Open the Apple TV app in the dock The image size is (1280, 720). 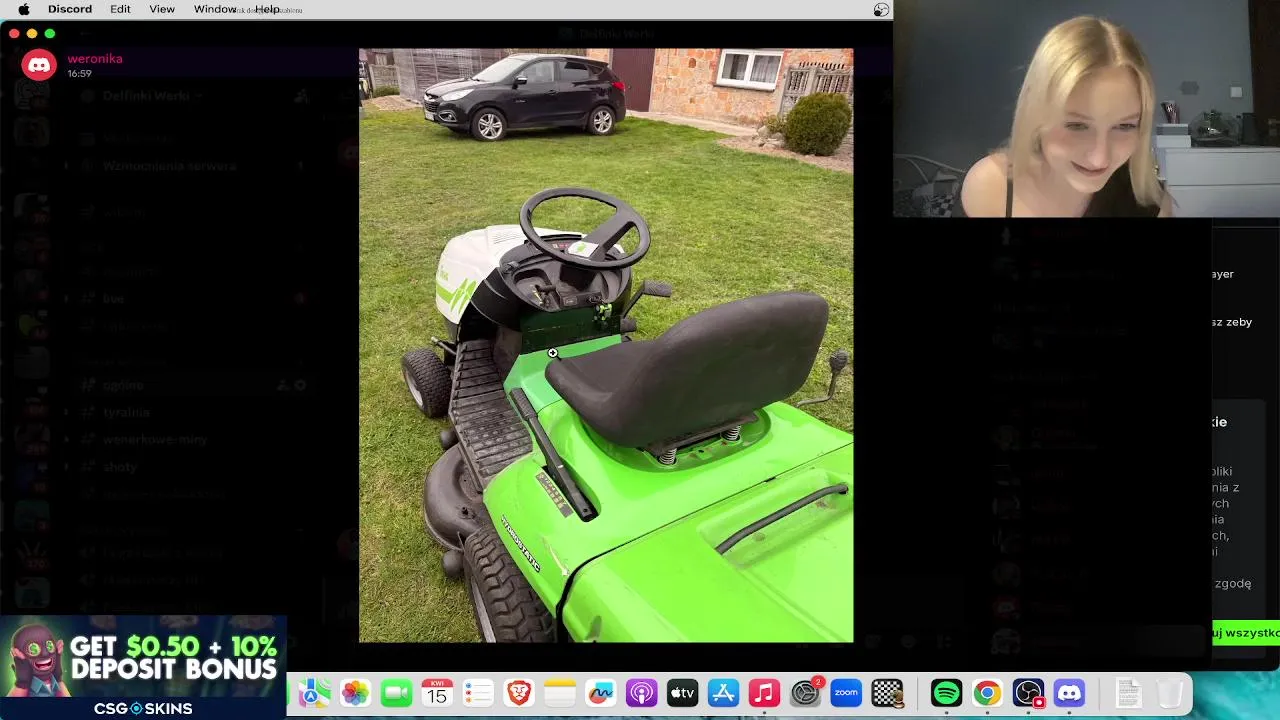pyautogui.click(x=682, y=693)
